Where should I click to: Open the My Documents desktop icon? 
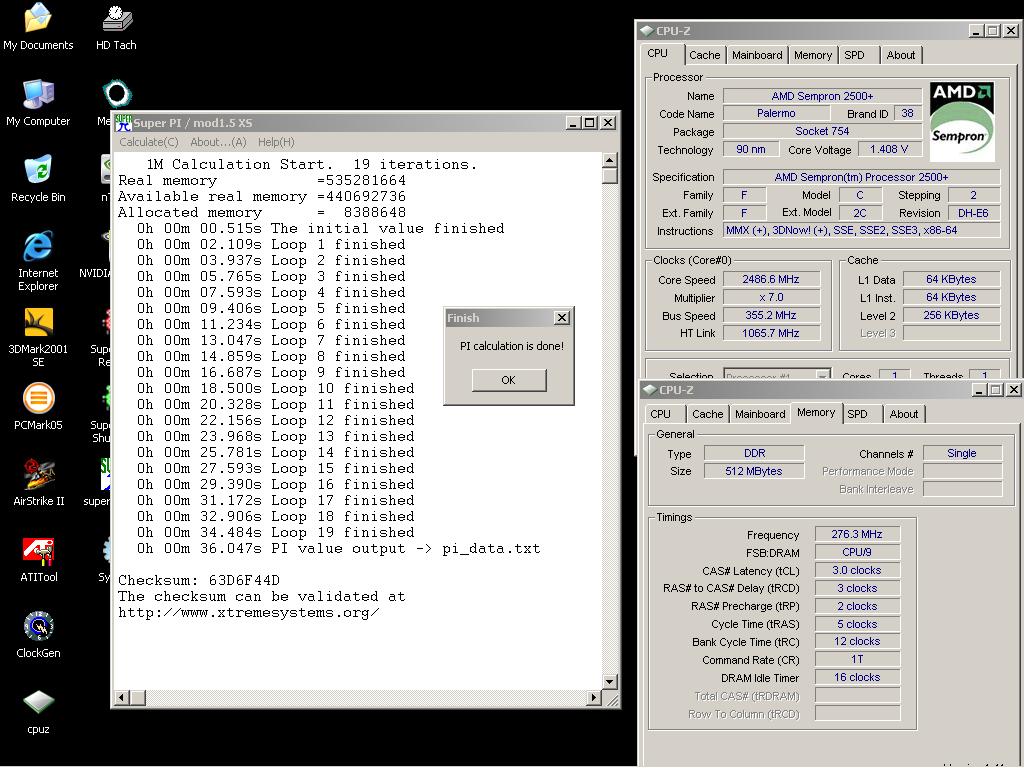pos(38,26)
